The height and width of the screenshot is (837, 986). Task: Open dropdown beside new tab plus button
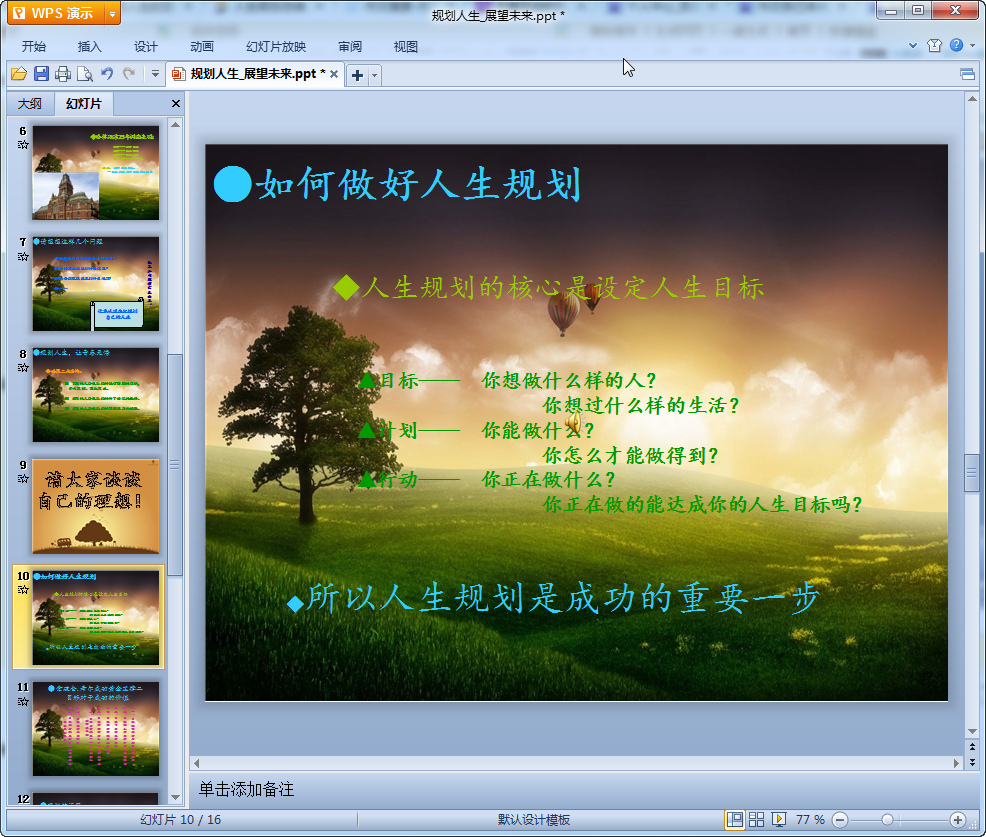pyautogui.click(x=375, y=75)
